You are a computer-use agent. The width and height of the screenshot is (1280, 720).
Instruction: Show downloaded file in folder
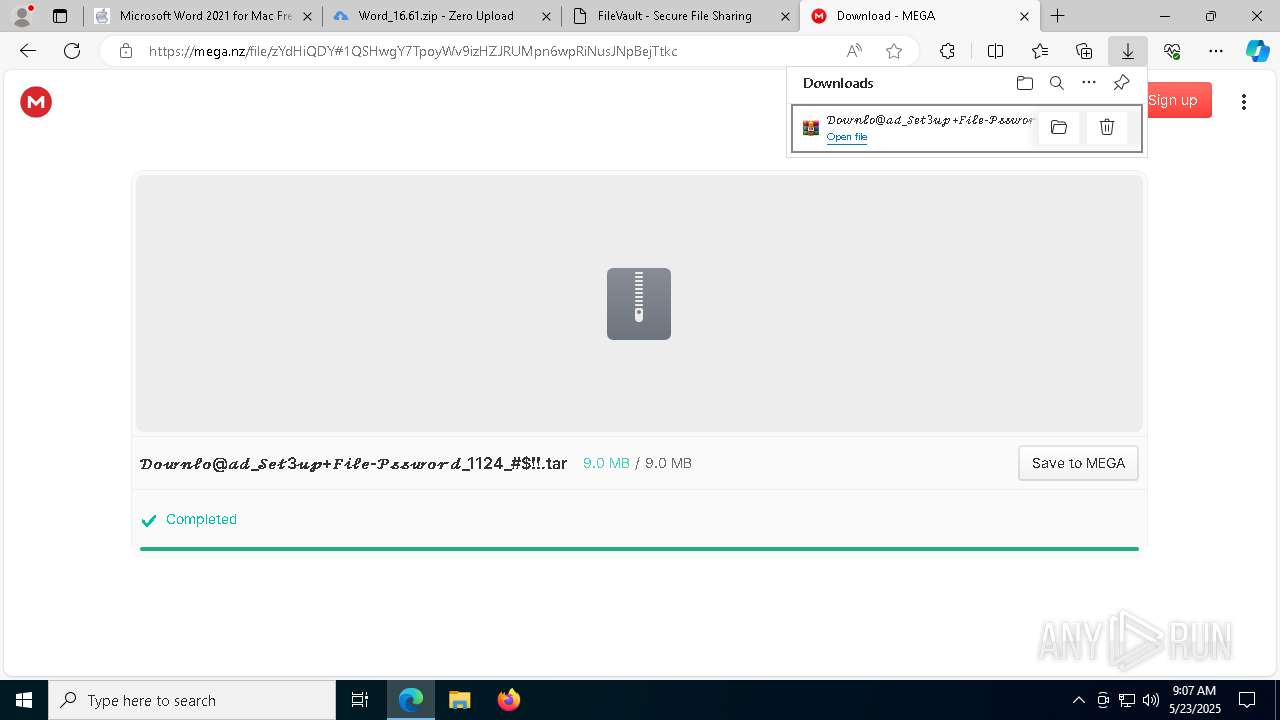(x=1059, y=127)
